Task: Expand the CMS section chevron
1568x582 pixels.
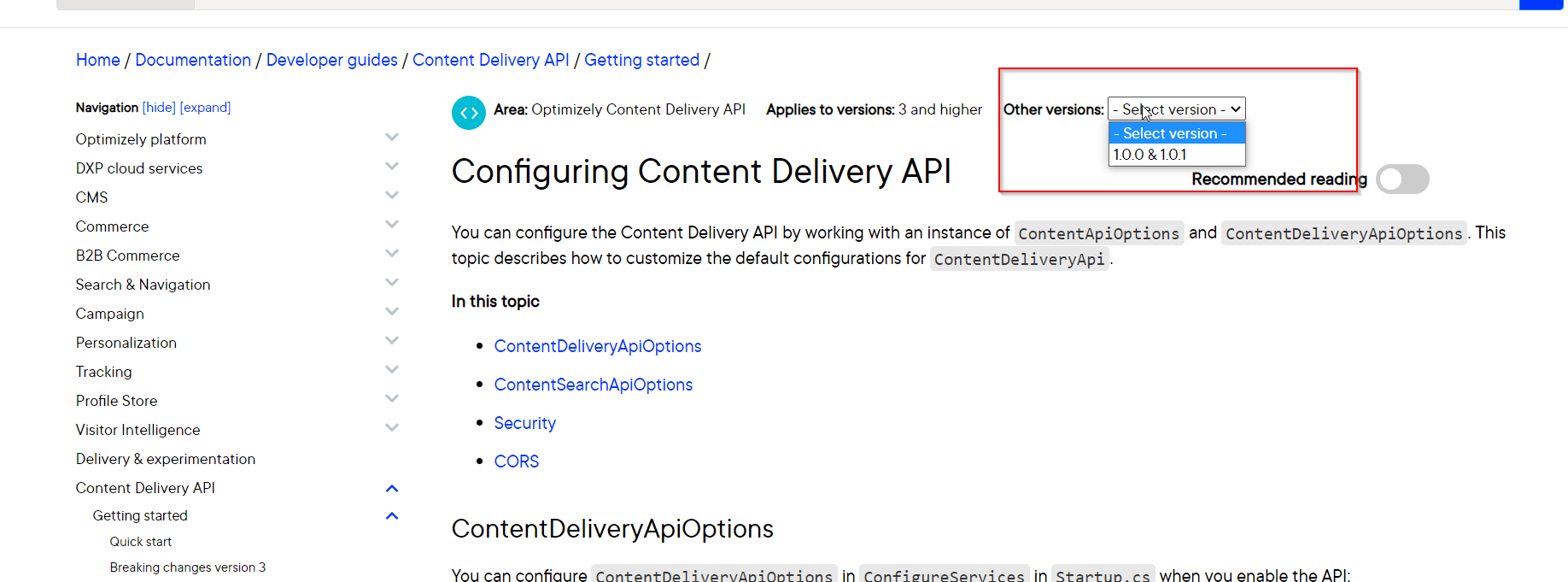Action: [392, 196]
